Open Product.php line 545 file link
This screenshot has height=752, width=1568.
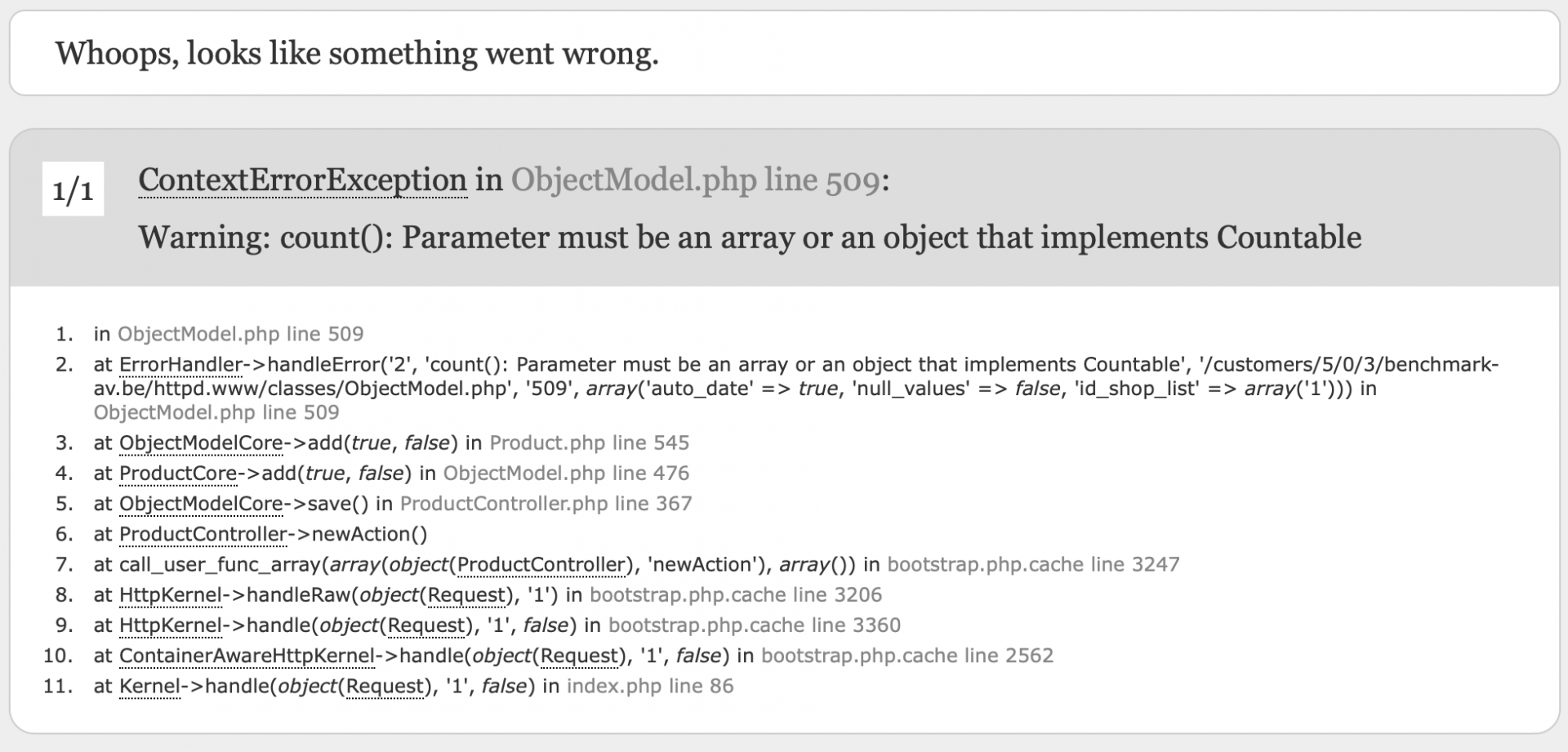pos(590,443)
